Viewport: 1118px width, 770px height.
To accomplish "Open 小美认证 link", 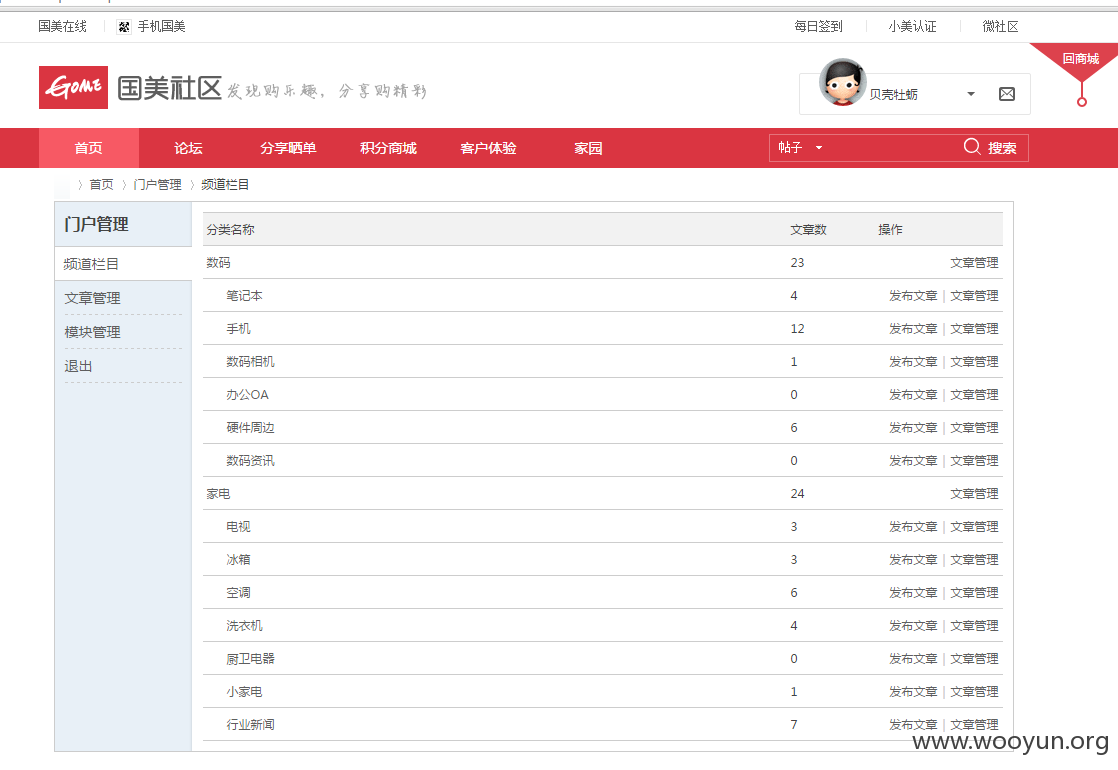I will click(x=912, y=26).
